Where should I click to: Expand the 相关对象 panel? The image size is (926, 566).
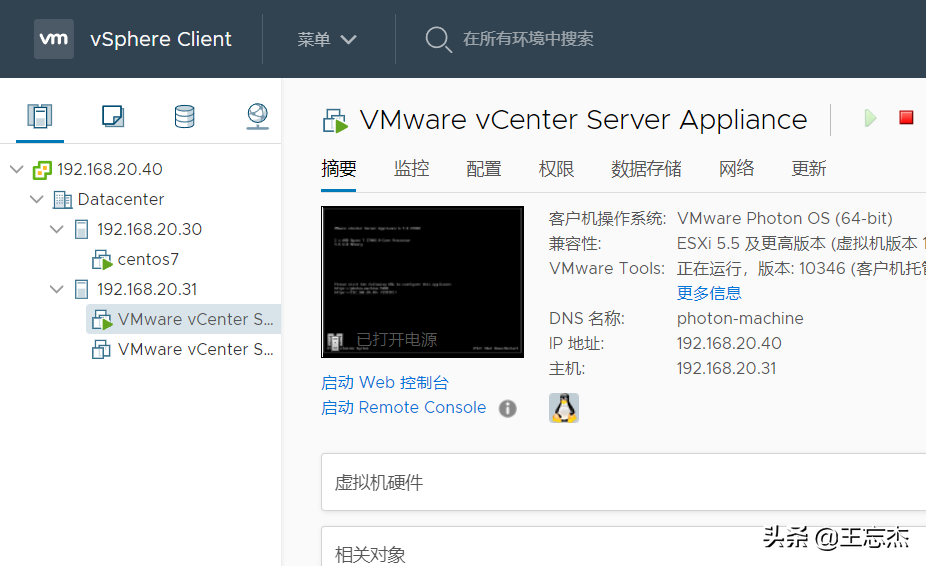tap(623, 547)
